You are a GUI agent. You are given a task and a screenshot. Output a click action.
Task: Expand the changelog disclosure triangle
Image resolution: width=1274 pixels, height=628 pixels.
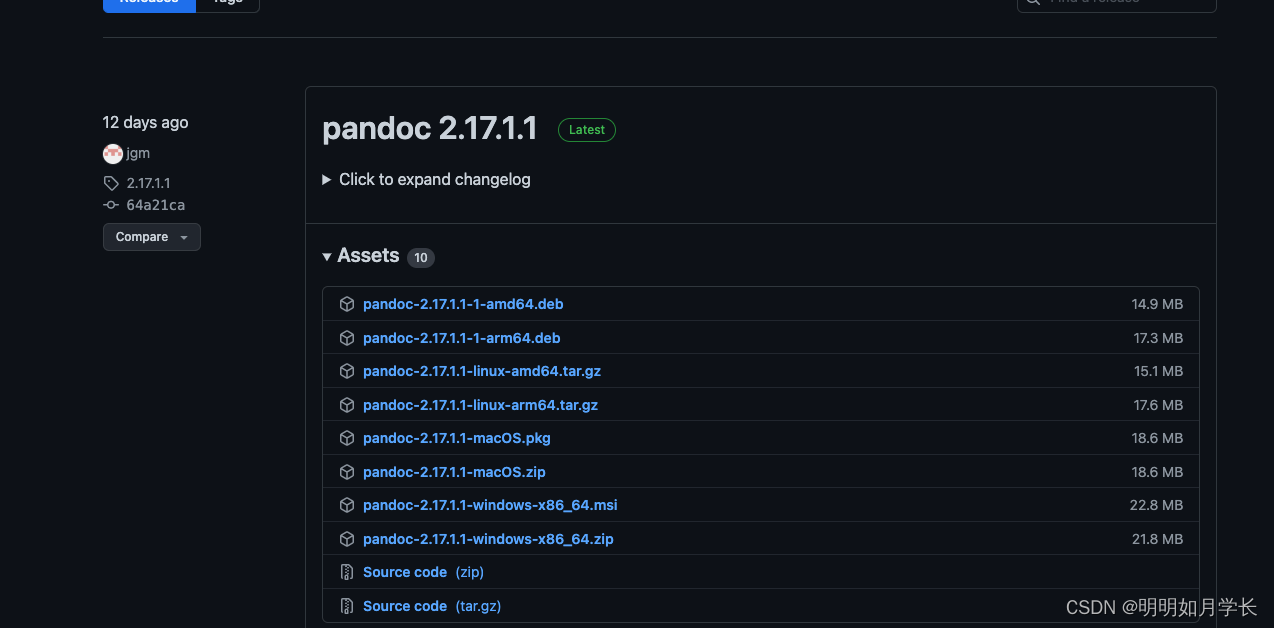click(x=327, y=180)
